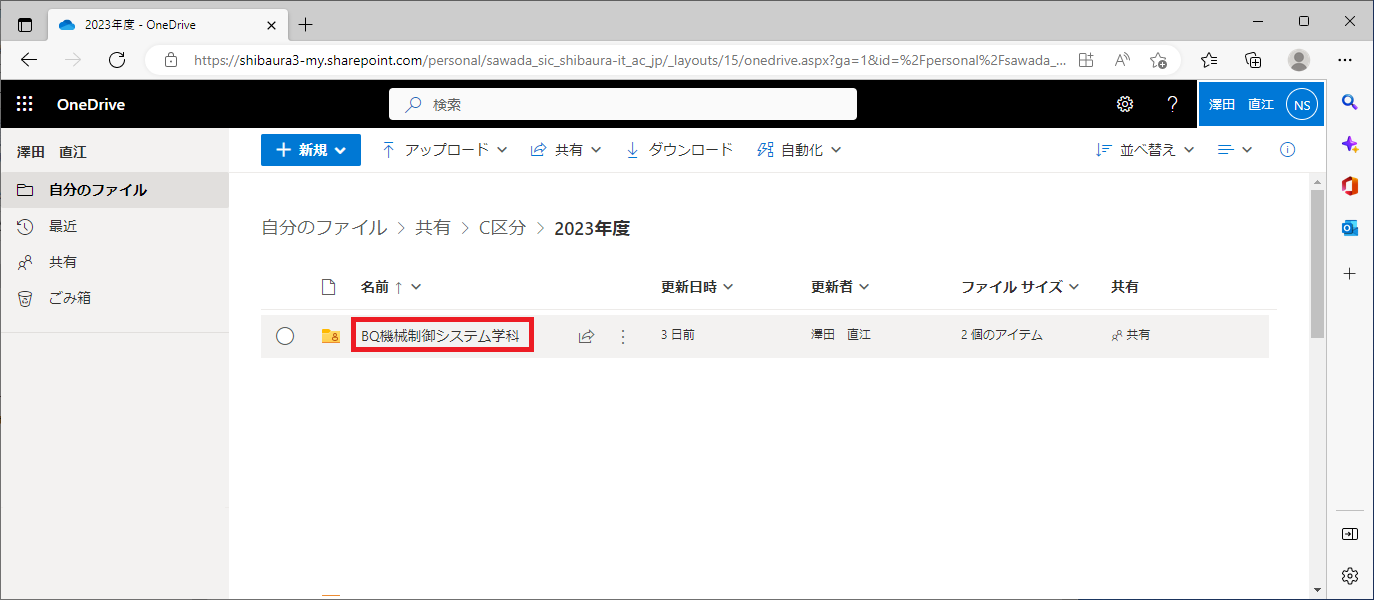Image resolution: width=1374 pixels, height=600 pixels.
Task: Open the view options dropdown
Action: pyautogui.click(x=1235, y=150)
